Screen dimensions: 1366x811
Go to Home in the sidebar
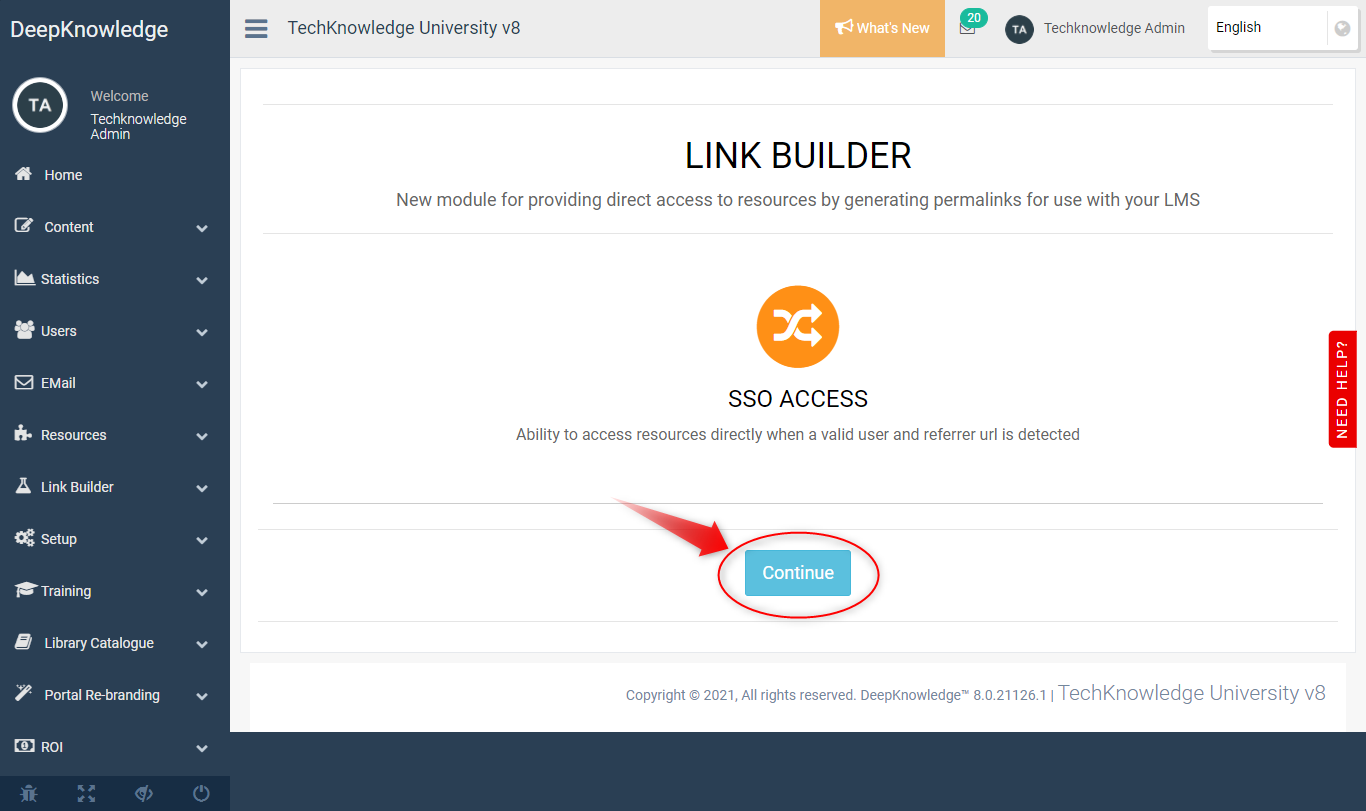[115, 175]
